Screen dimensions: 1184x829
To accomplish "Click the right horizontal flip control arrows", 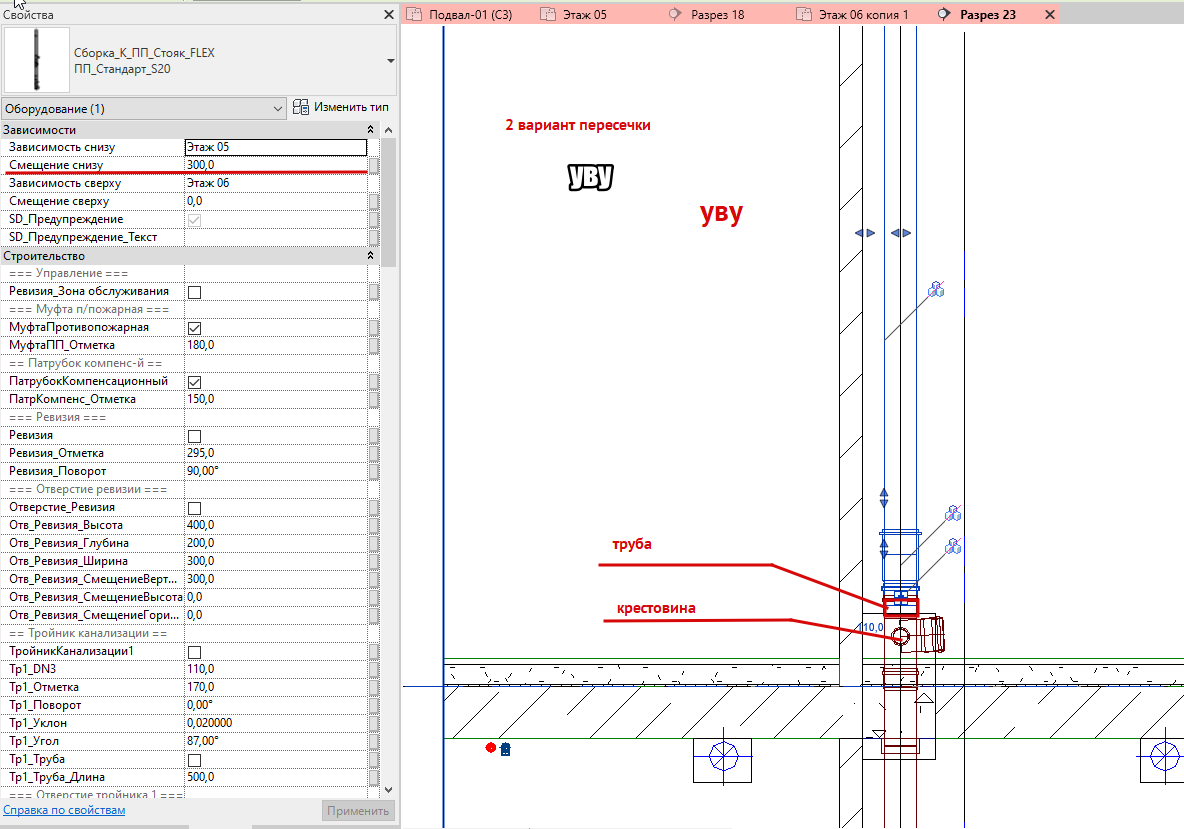I will click(901, 233).
